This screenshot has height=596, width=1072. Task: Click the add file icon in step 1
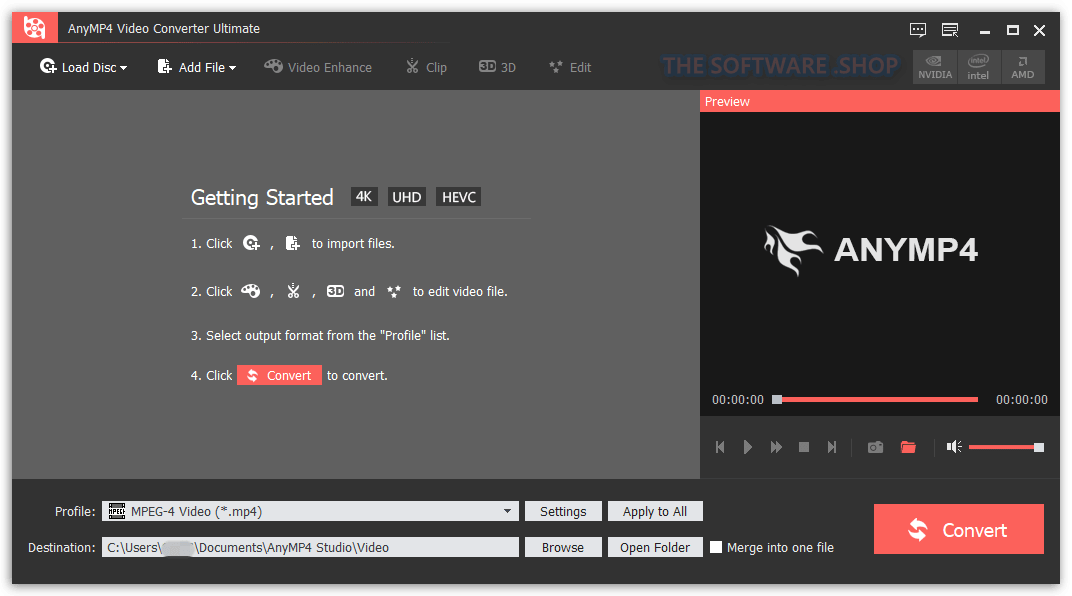point(293,243)
